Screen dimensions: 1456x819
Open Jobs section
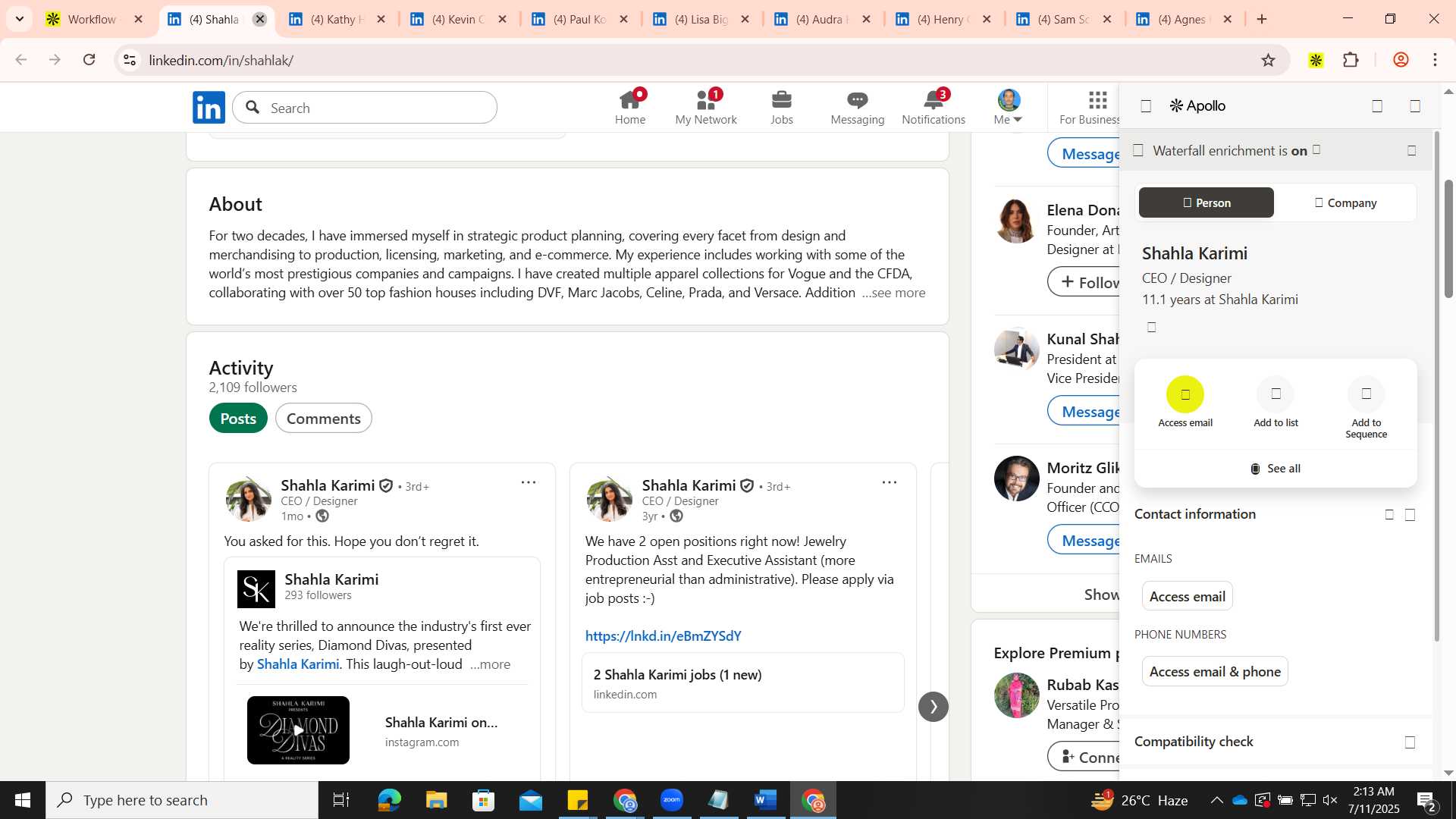click(782, 107)
